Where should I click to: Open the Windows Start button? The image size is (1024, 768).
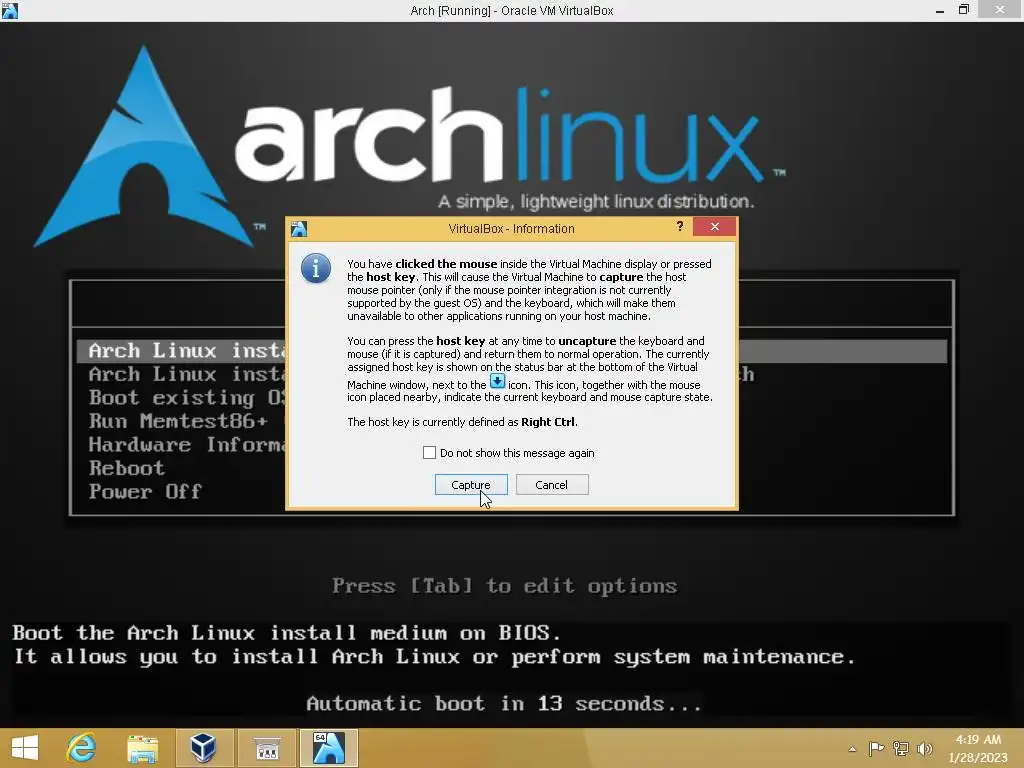pyautogui.click(x=25, y=748)
